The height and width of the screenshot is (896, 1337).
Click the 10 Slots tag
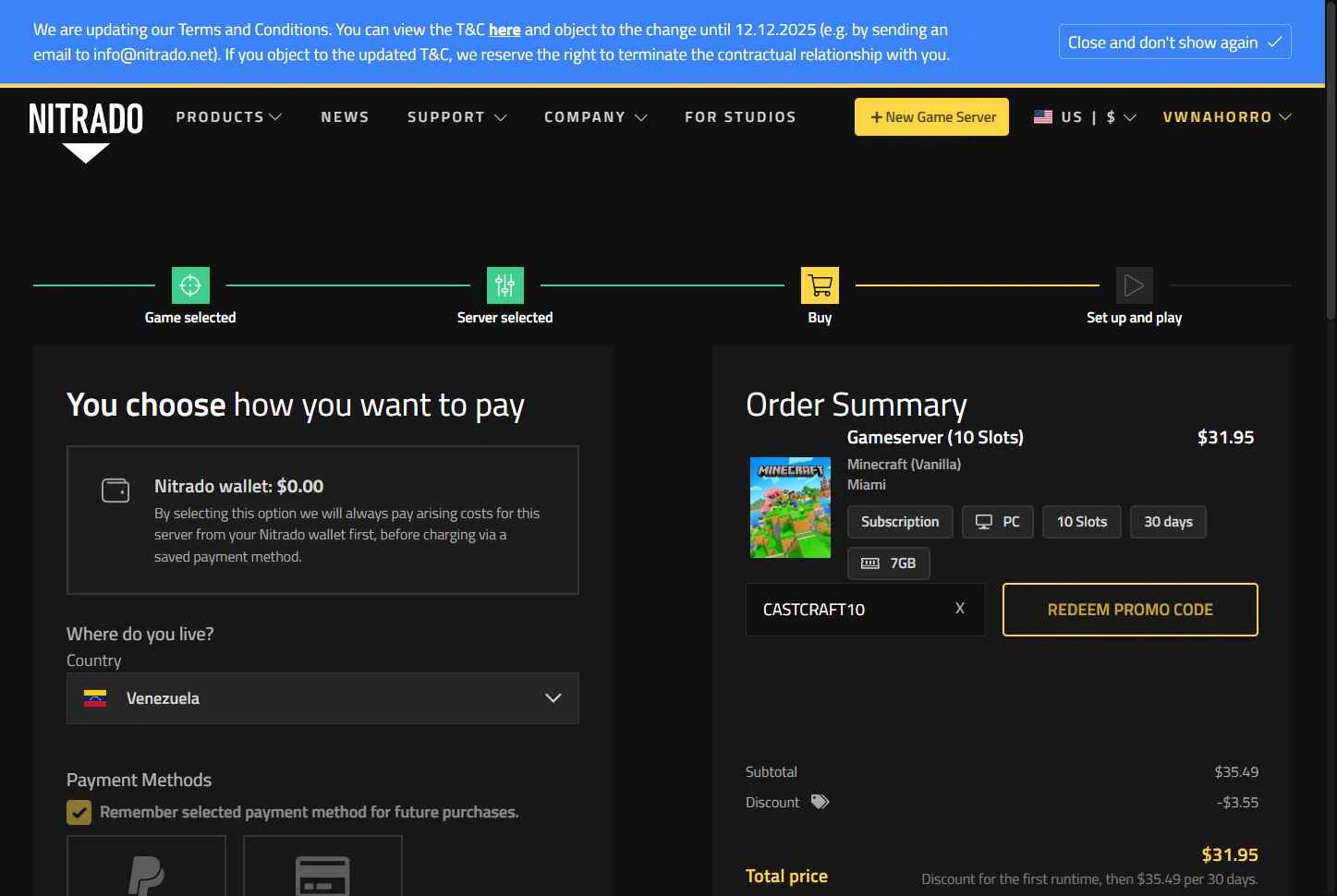point(1082,522)
